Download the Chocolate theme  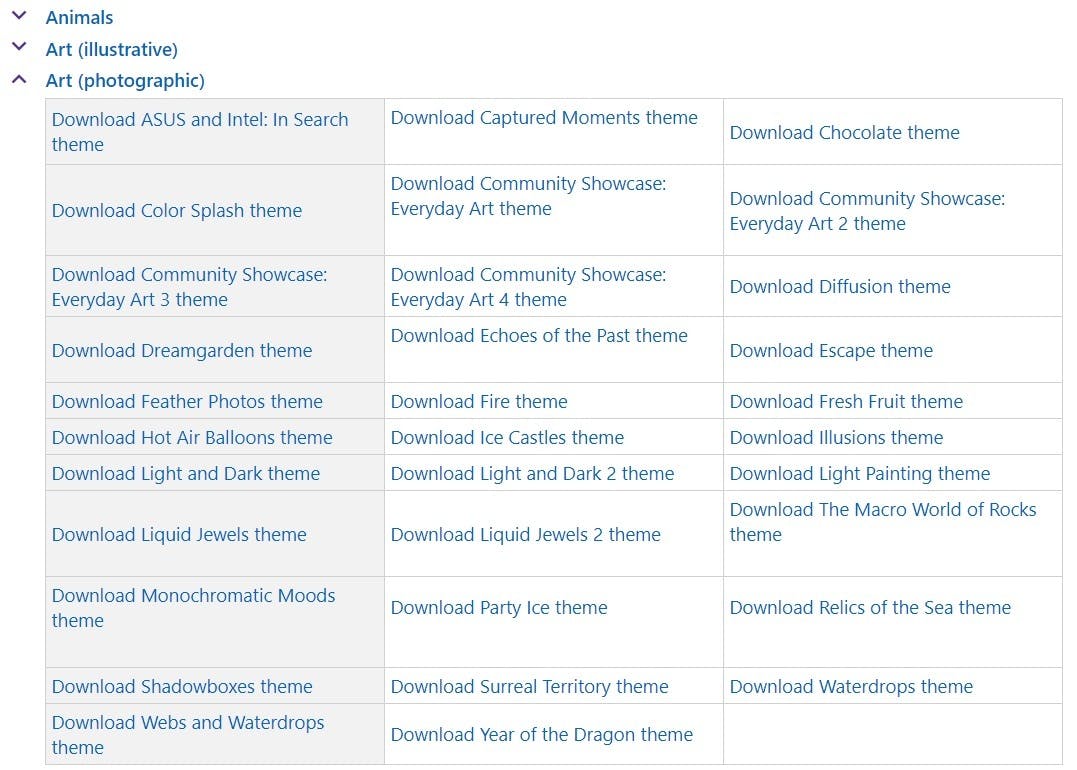click(844, 133)
